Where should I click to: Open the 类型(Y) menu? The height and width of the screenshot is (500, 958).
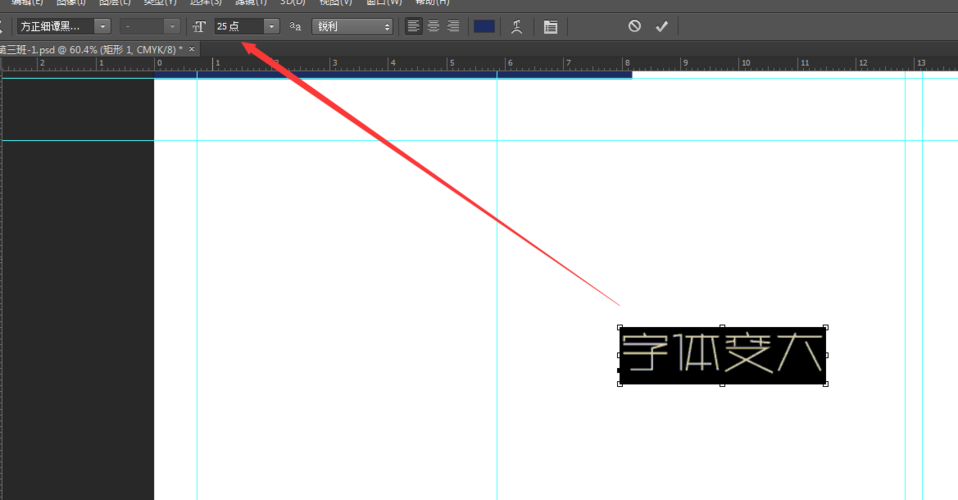(160, 2)
